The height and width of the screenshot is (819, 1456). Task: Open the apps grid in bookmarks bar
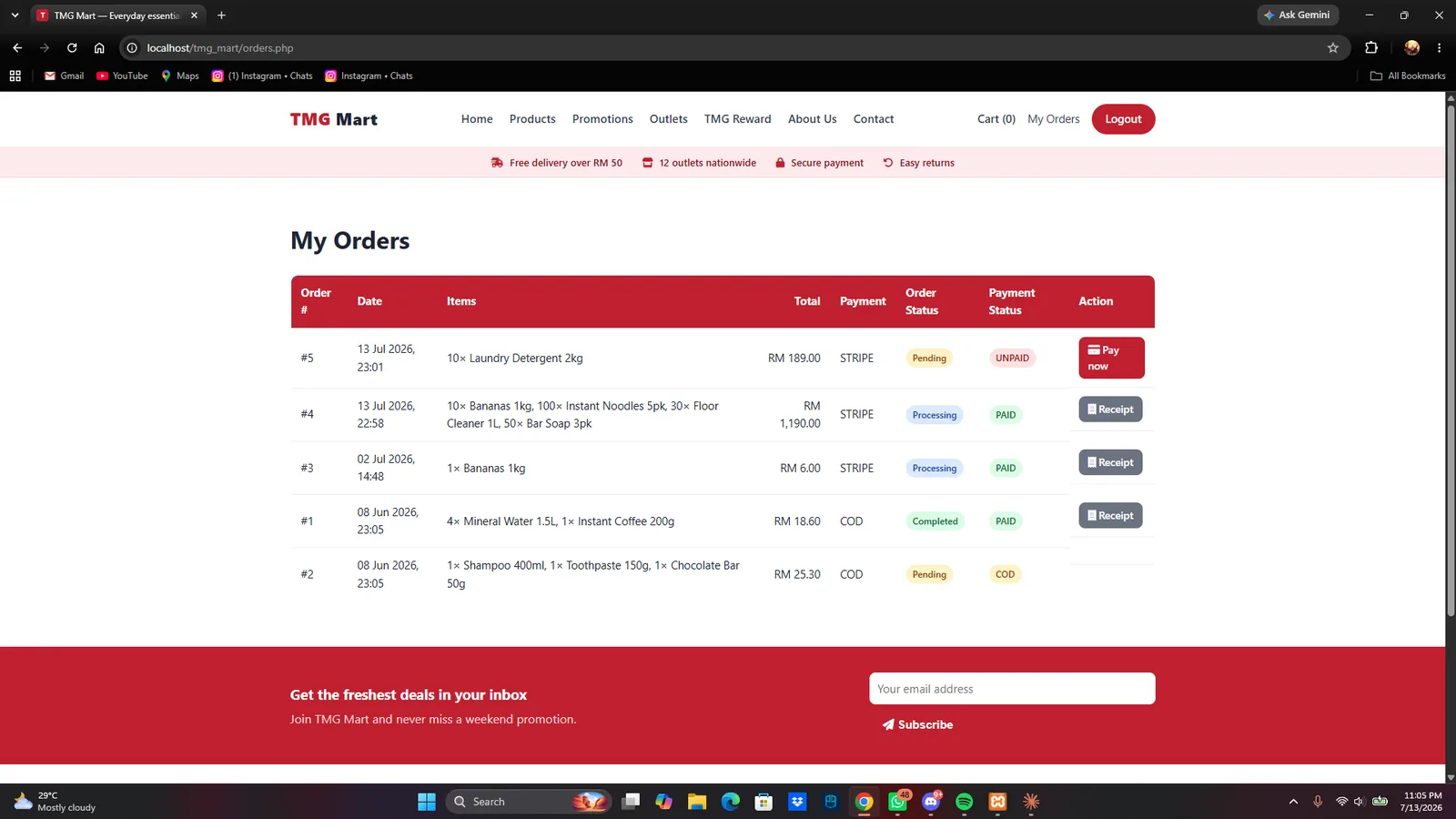[x=15, y=76]
